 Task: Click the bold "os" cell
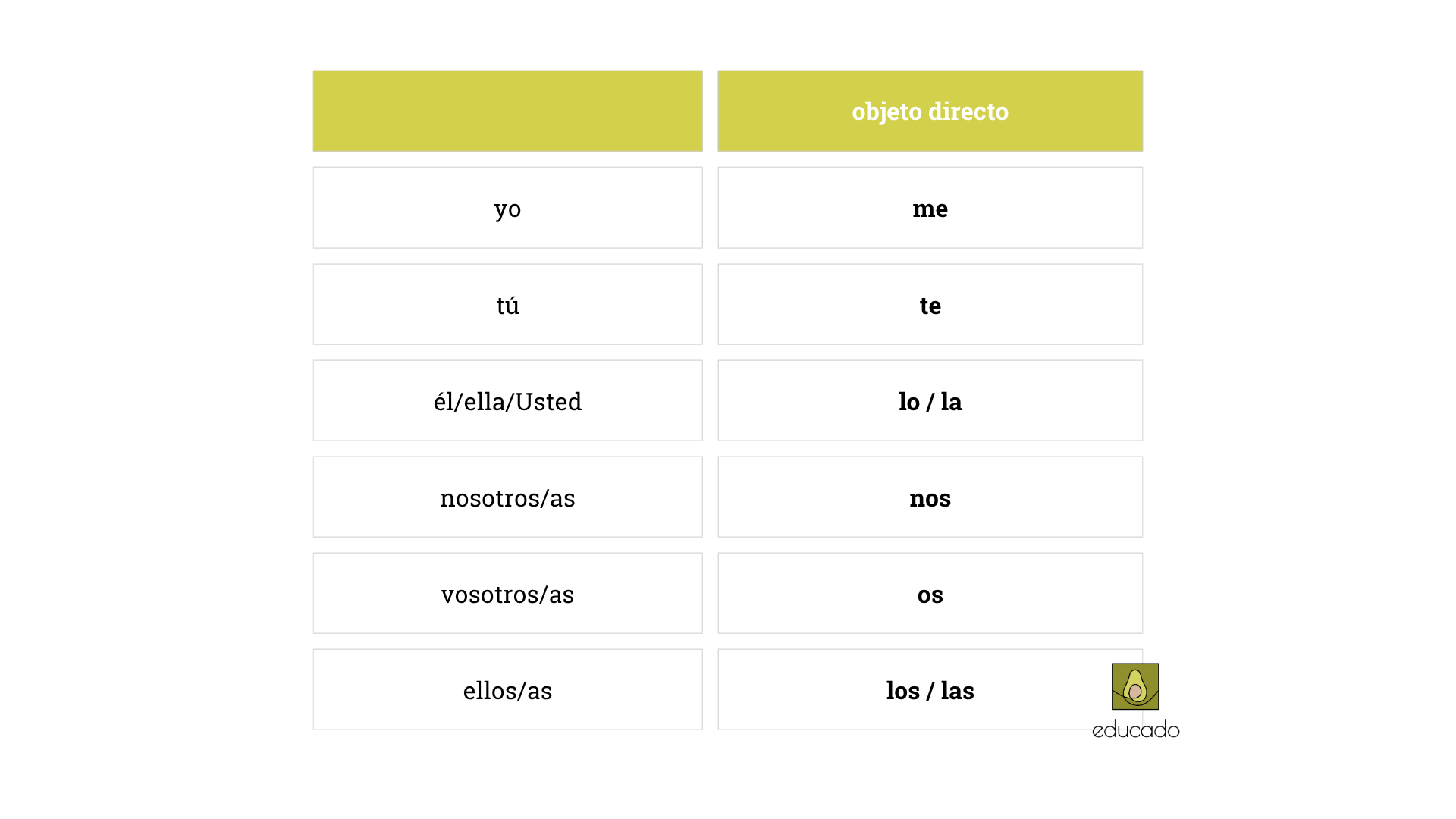(930, 594)
